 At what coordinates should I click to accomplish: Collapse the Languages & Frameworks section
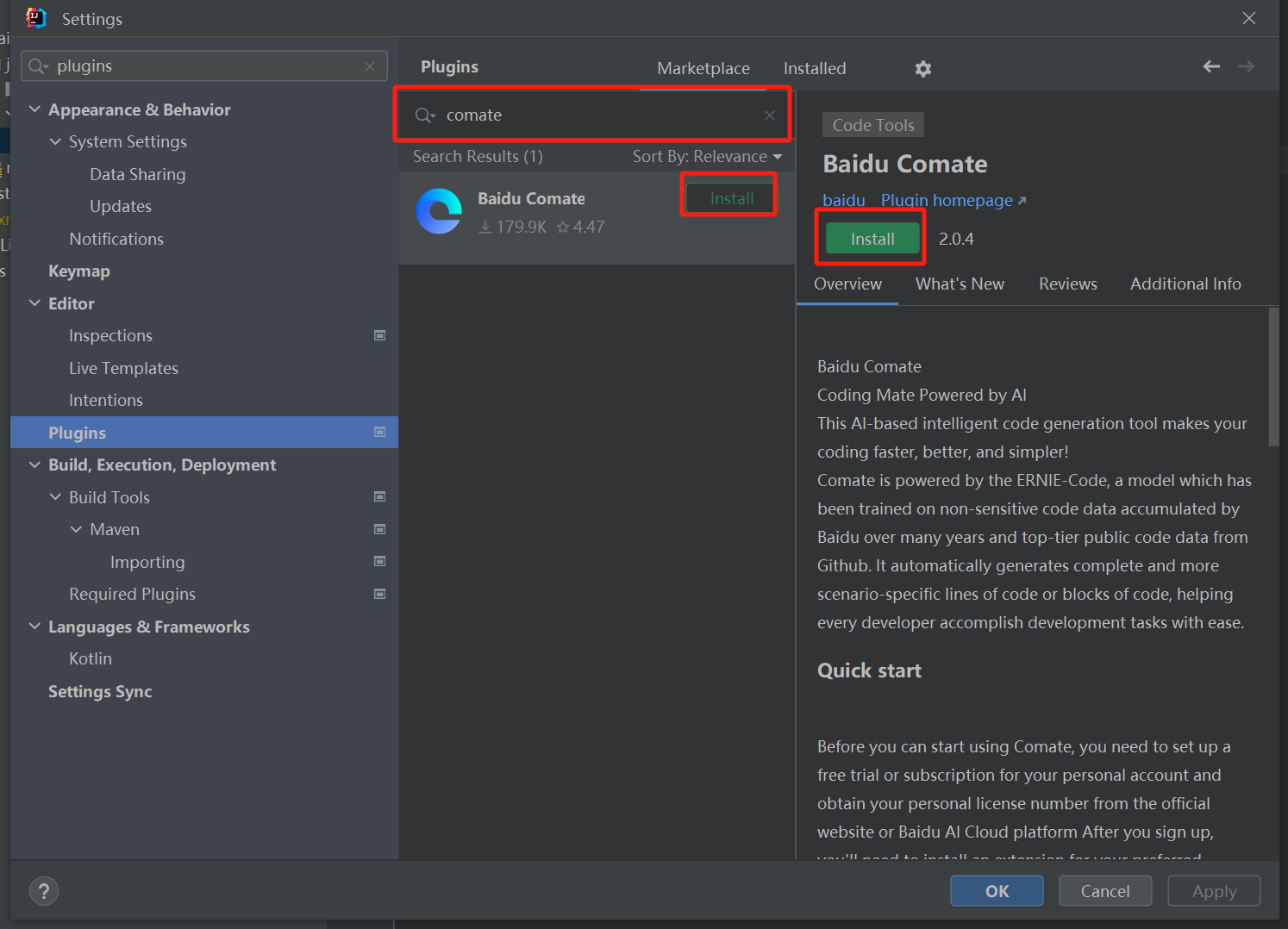(x=34, y=627)
